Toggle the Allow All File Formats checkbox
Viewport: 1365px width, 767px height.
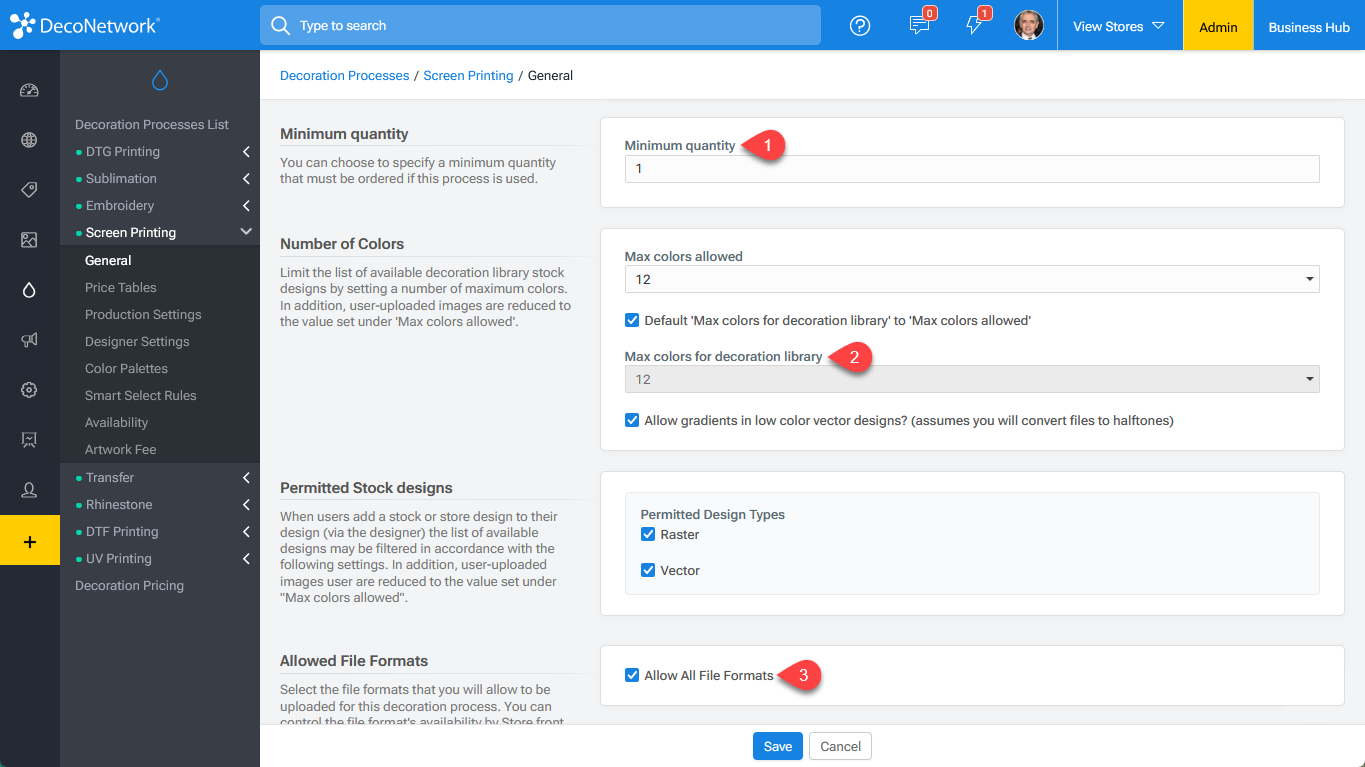[632, 676]
